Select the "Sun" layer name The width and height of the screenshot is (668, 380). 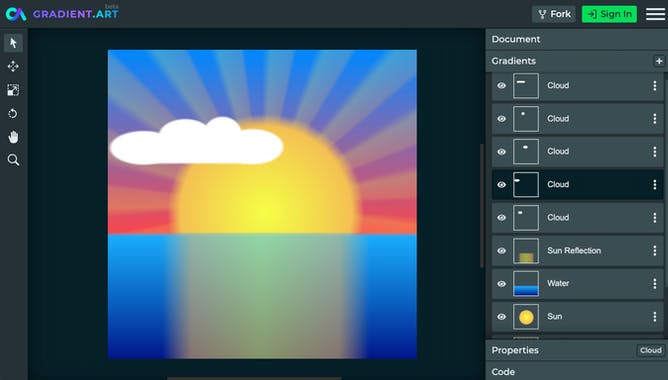(554, 317)
